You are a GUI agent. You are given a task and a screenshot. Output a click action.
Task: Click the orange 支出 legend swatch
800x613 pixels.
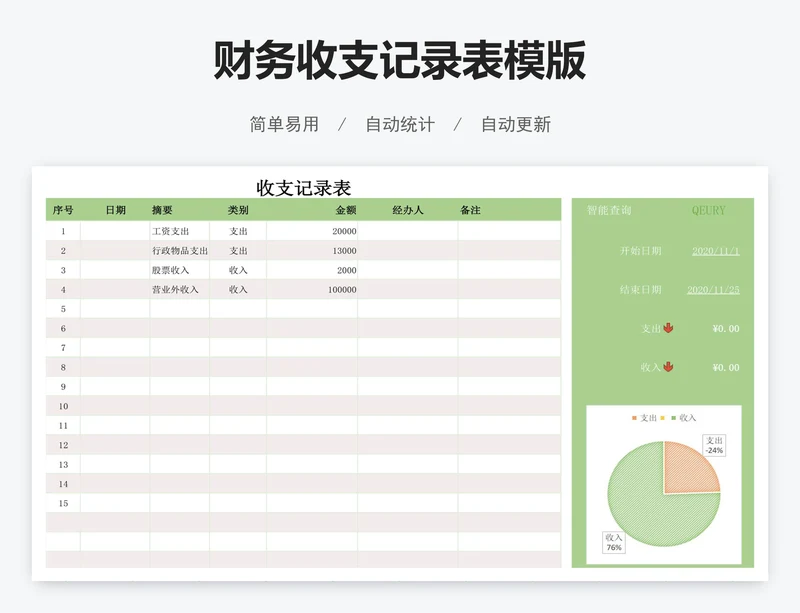(634, 418)
